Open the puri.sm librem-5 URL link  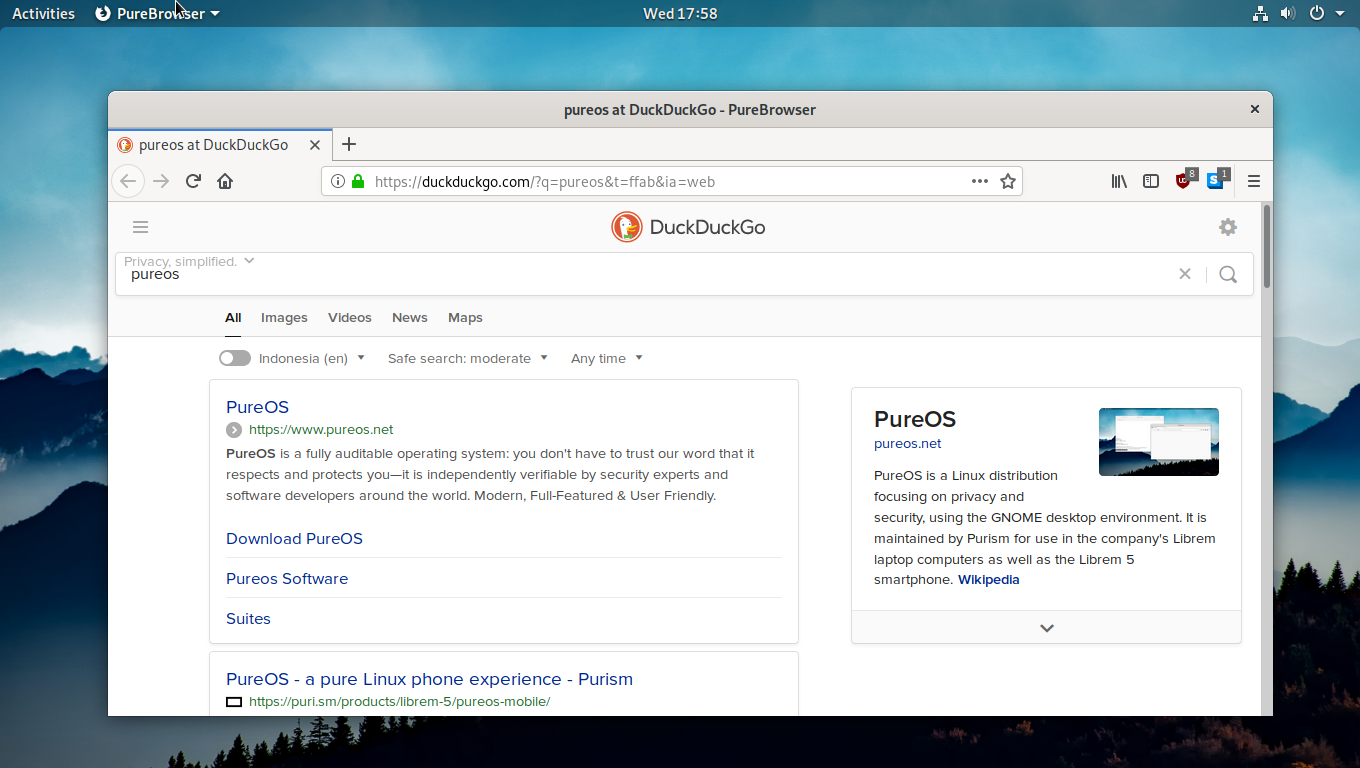pos(399,702)
